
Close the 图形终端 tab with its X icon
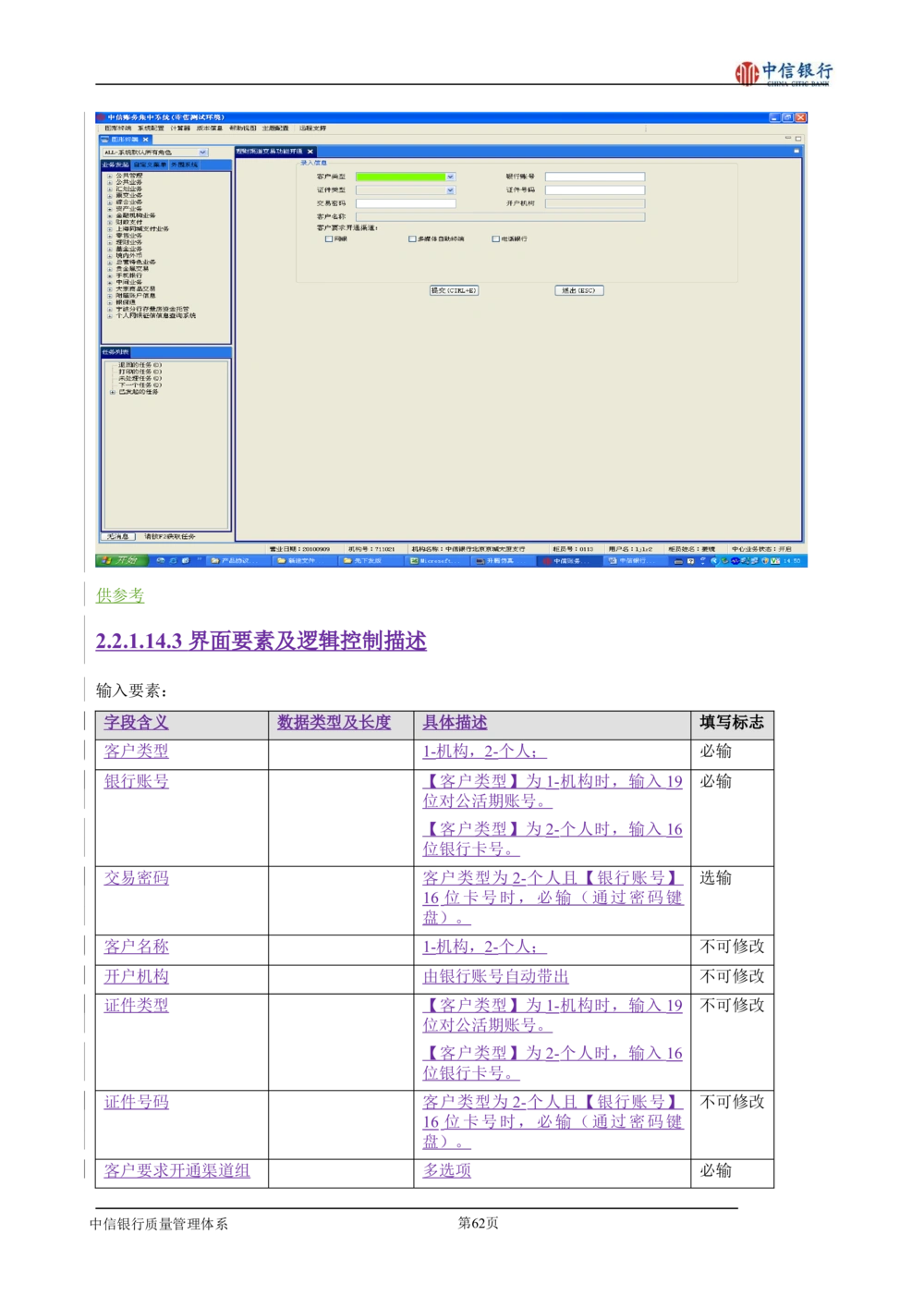145,140
